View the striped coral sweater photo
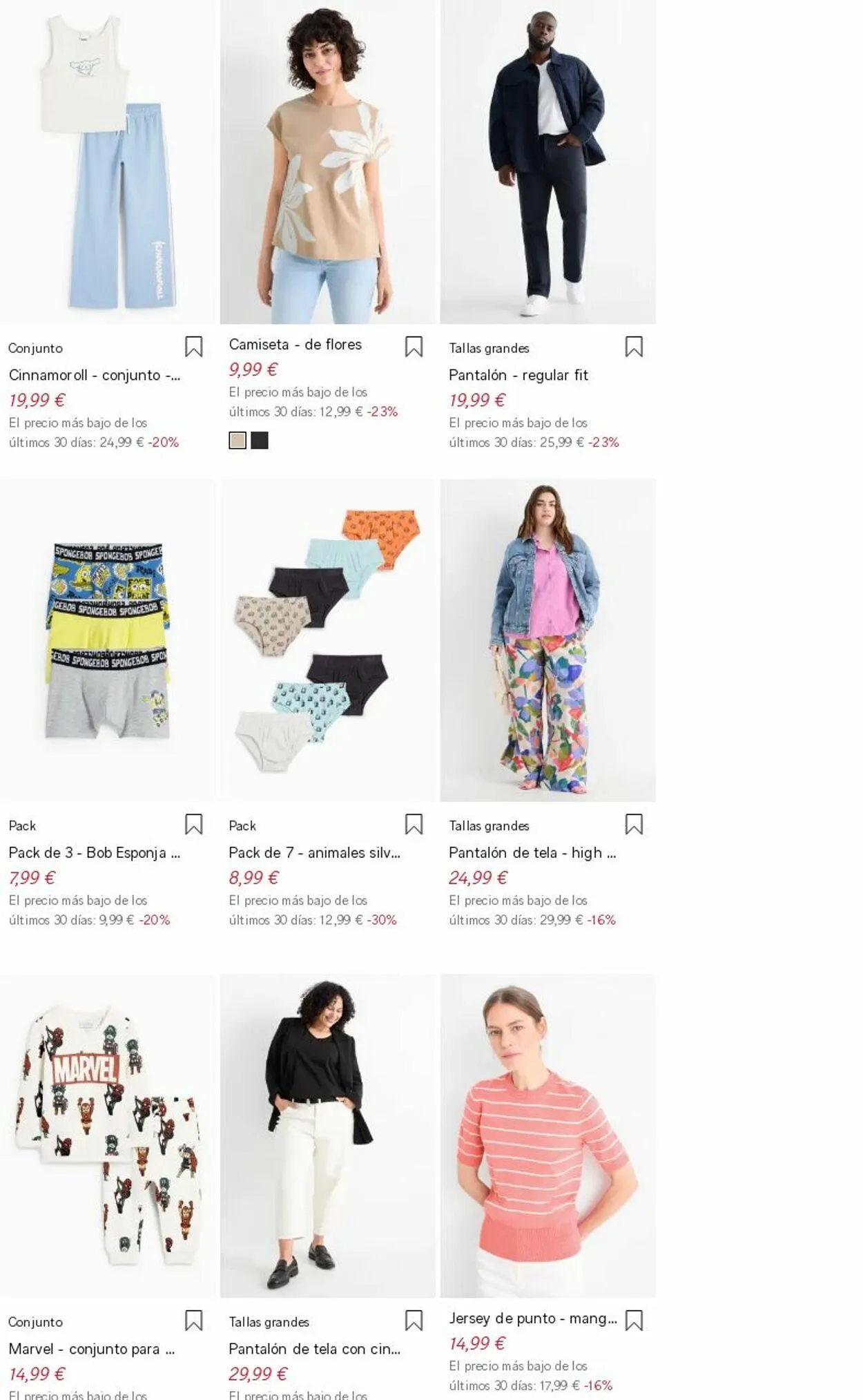This screenshot has height=1400, width=863. pos(548,1136)
